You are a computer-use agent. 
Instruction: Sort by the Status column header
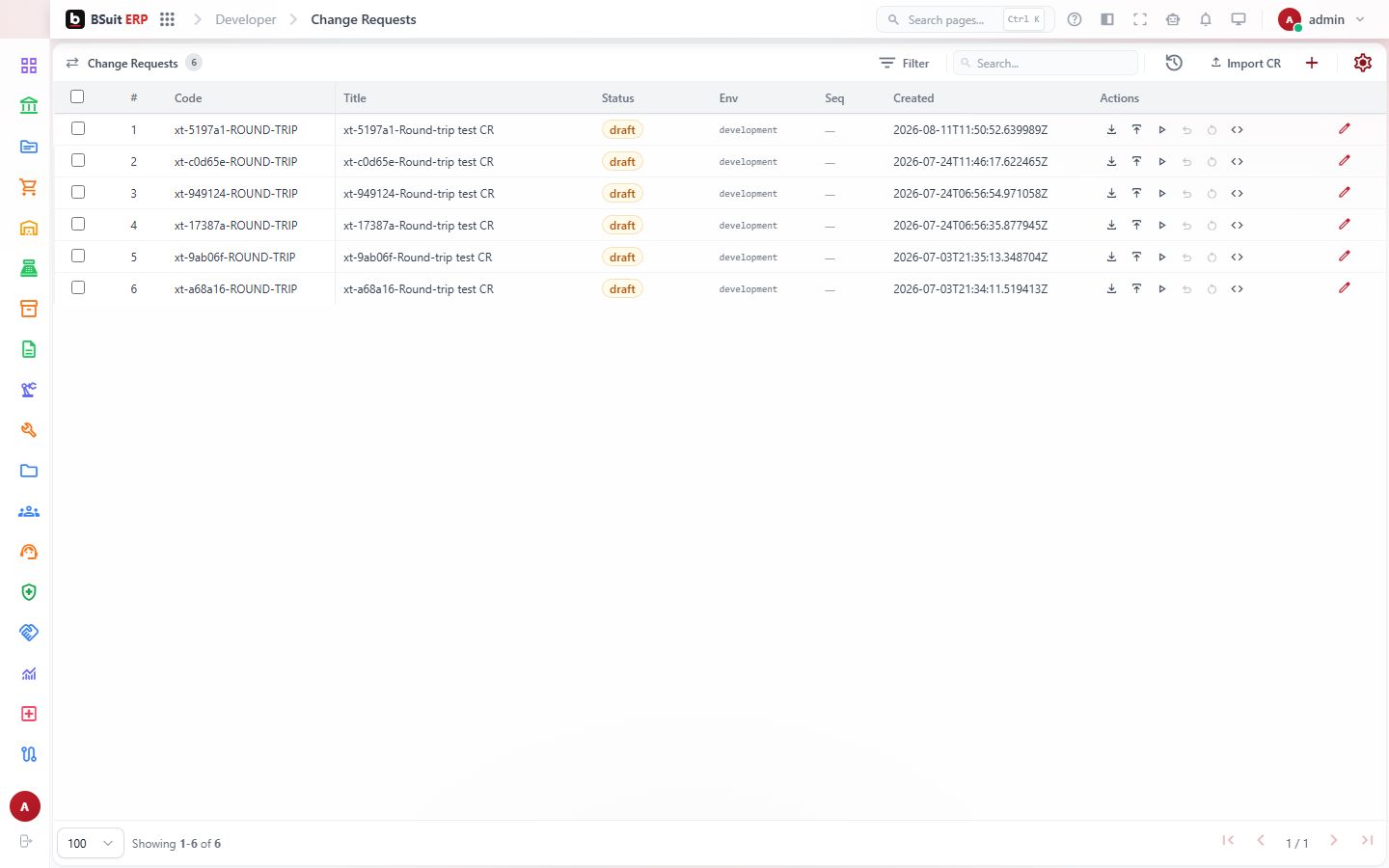click(618, 98)
